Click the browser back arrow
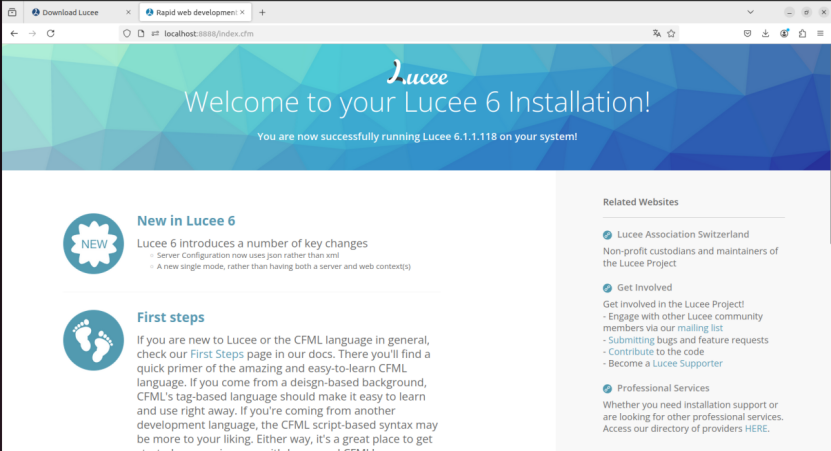The image size is (831, 451). (14, 33)
